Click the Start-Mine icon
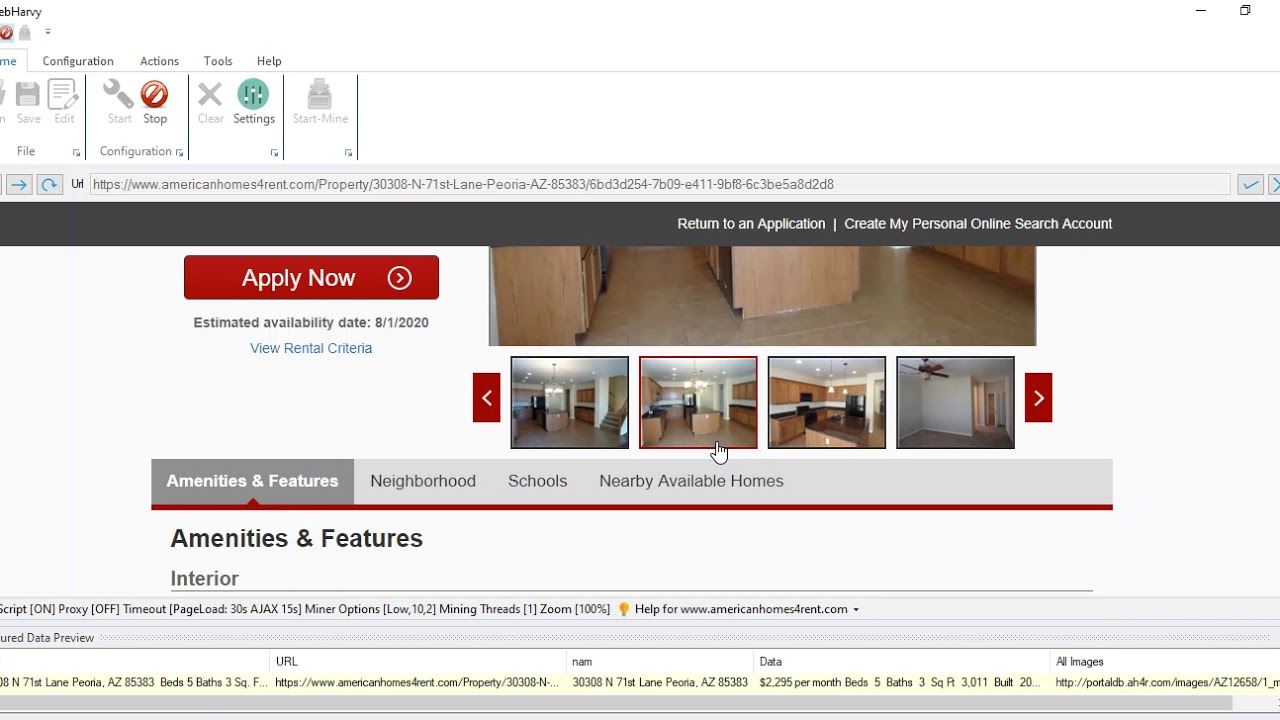This screenshot has height=720, width=1280. (319, 94)
